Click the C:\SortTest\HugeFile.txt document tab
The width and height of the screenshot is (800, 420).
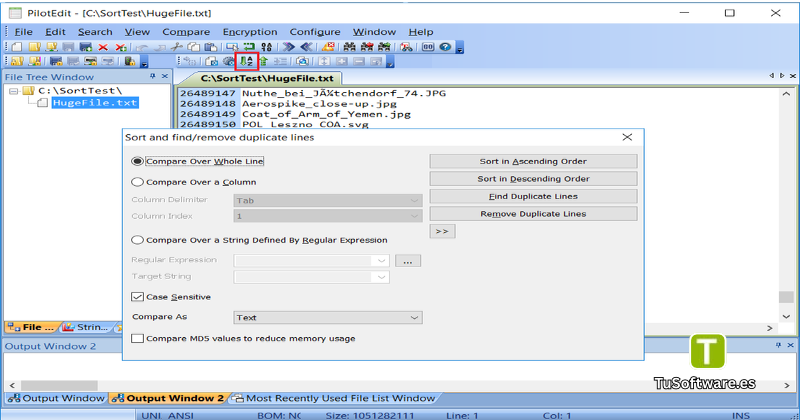pos(266,79)
